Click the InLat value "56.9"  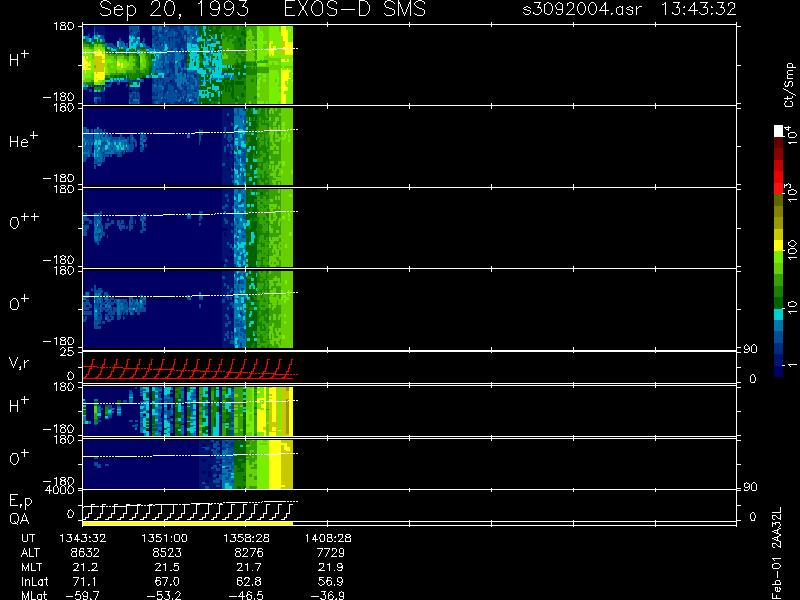(x=331, y=581)
